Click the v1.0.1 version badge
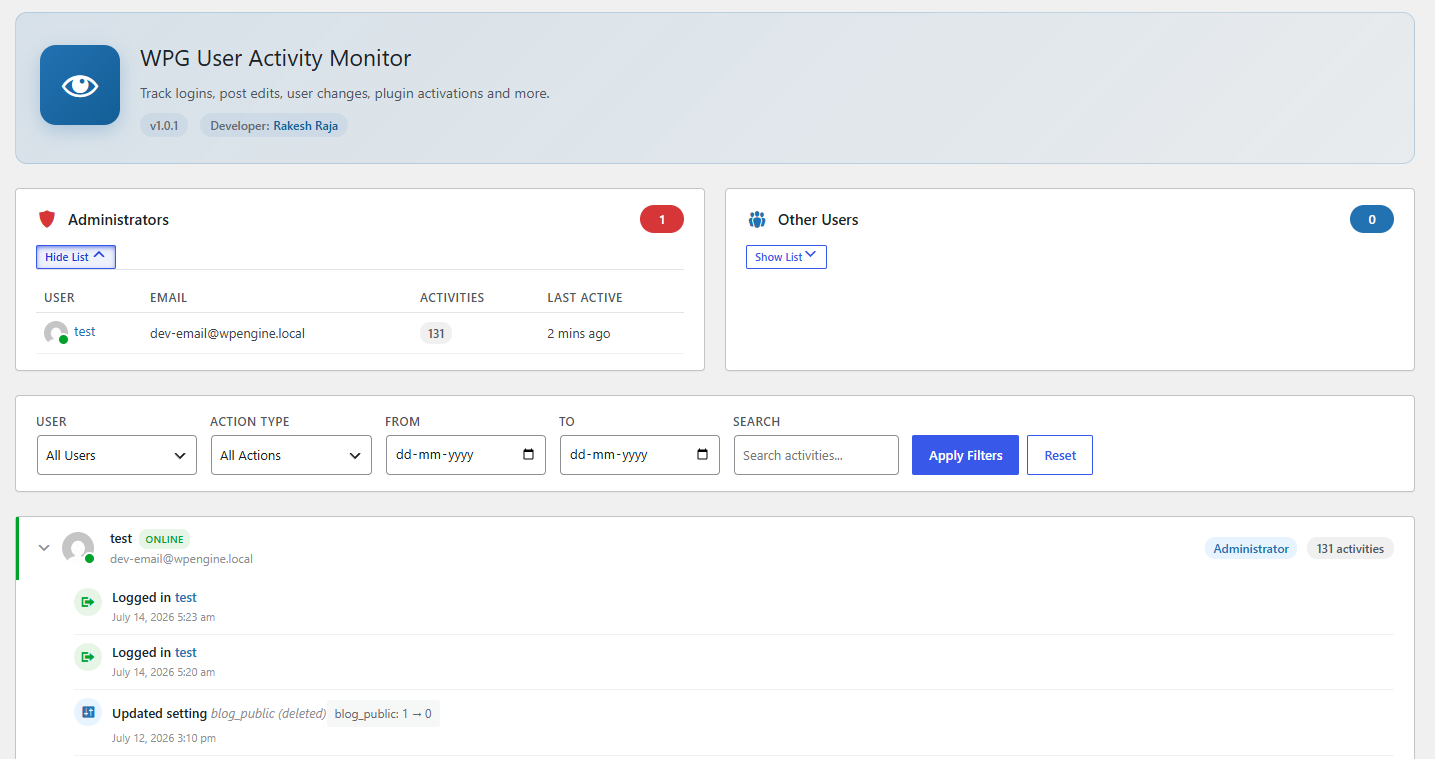1435x759 pixels. click(x=164, y=126)
